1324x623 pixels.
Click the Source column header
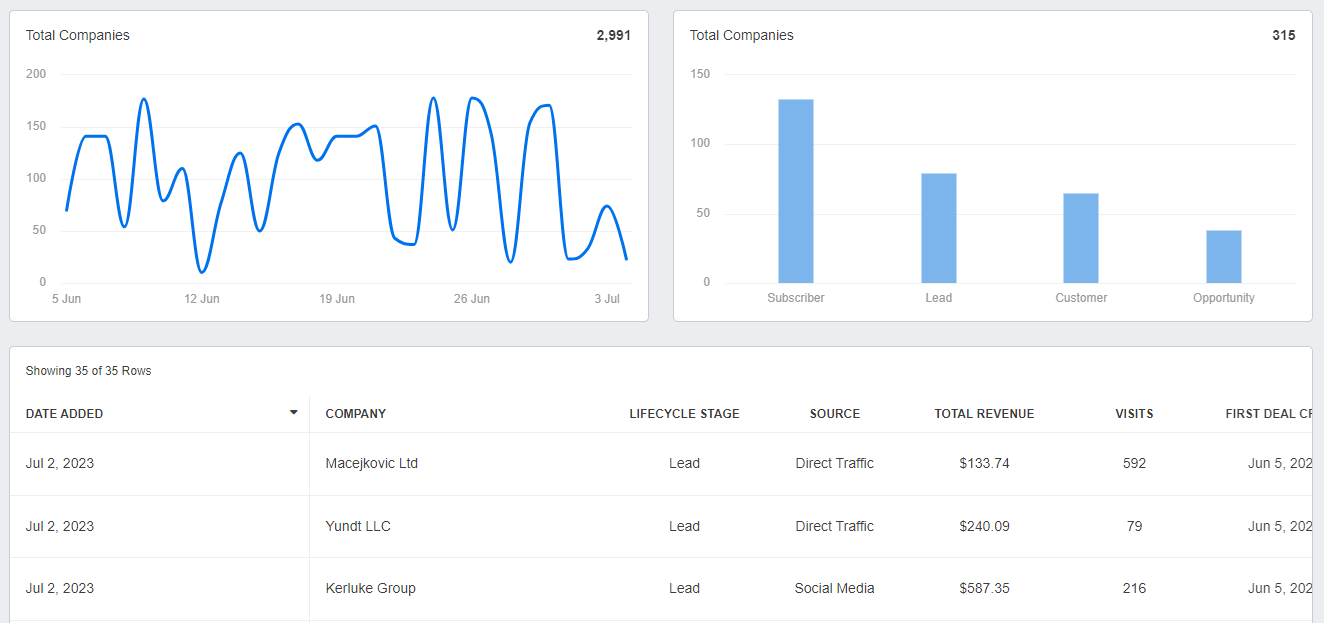(834, 414)
